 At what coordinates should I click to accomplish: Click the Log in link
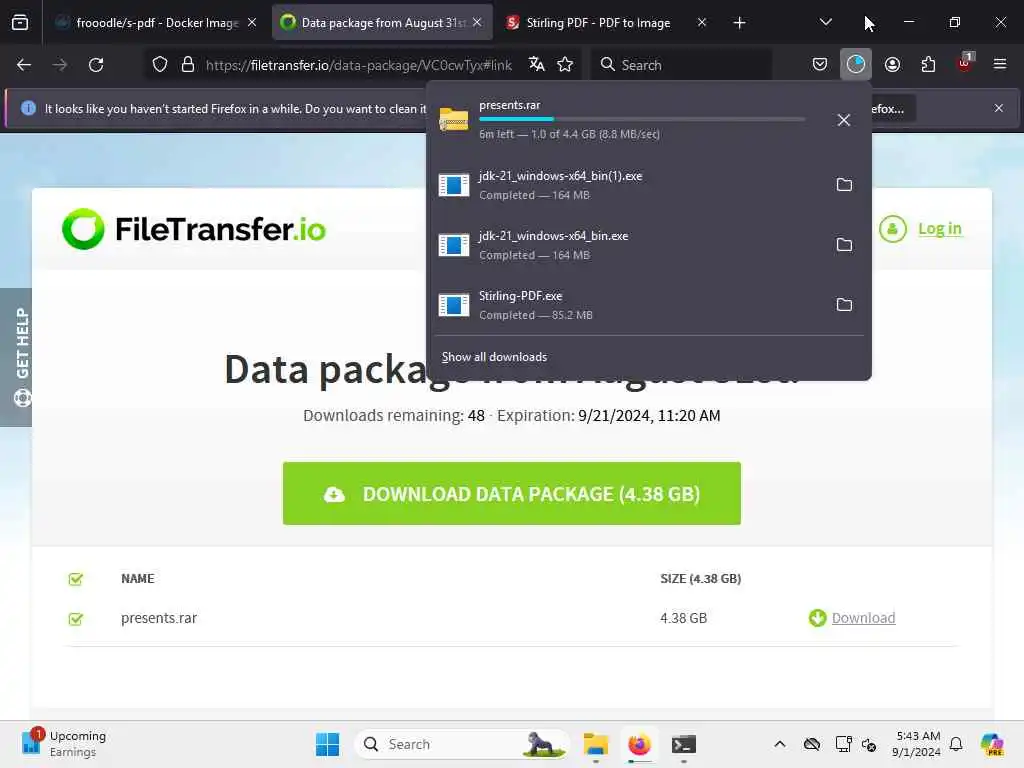940,229
